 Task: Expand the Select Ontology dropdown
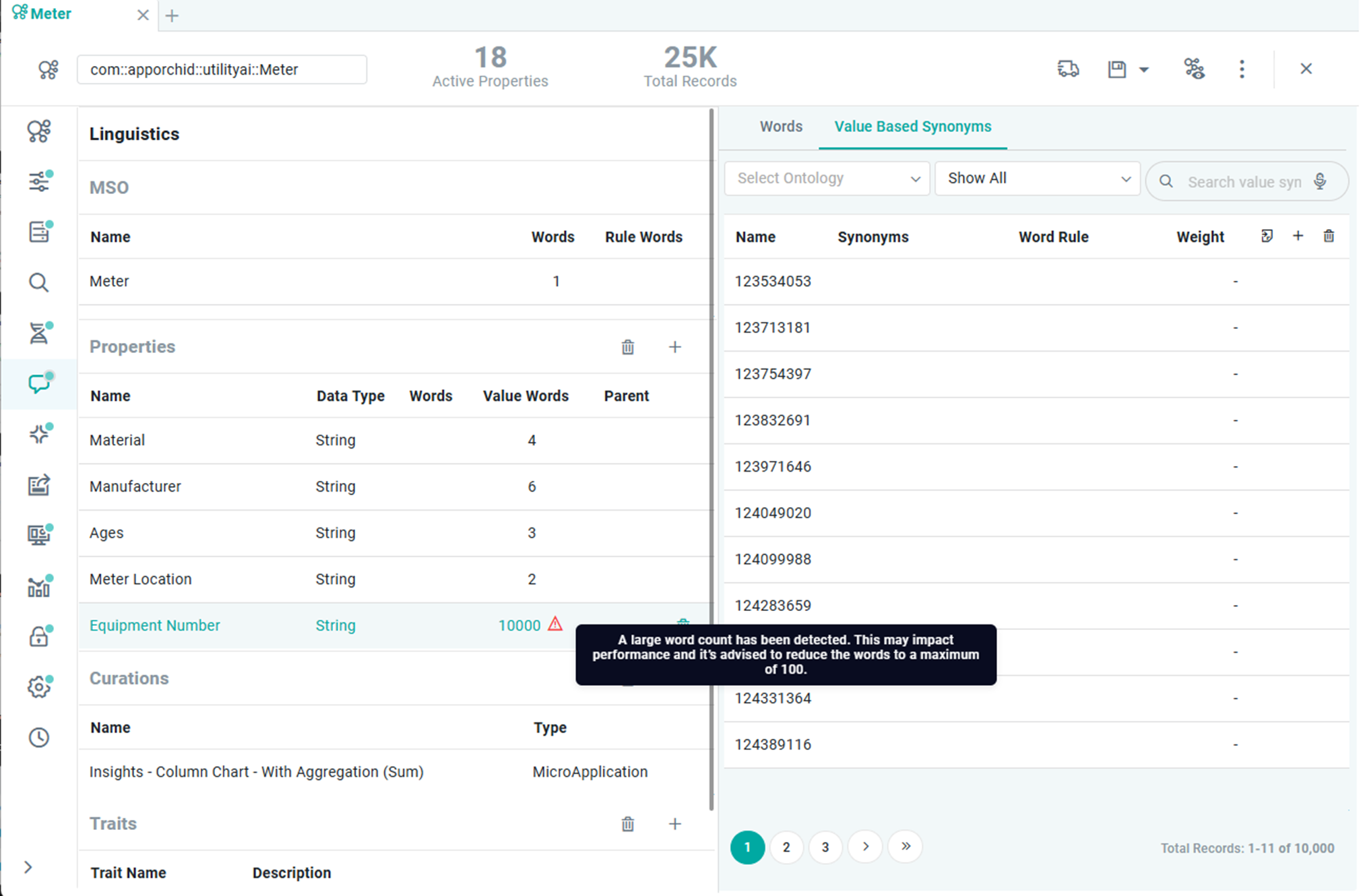pyautogui.click(x=827, y=179)
